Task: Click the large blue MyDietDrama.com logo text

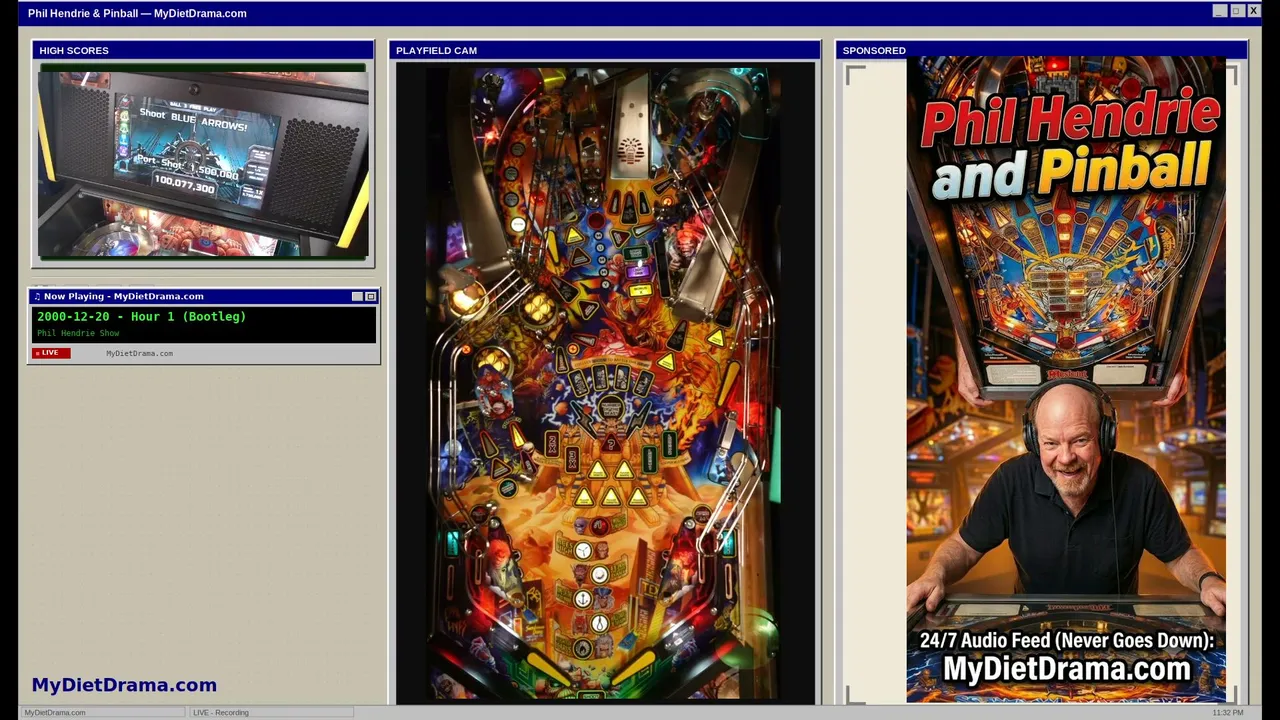Action: pyautogui.click(x=124, y=685)
